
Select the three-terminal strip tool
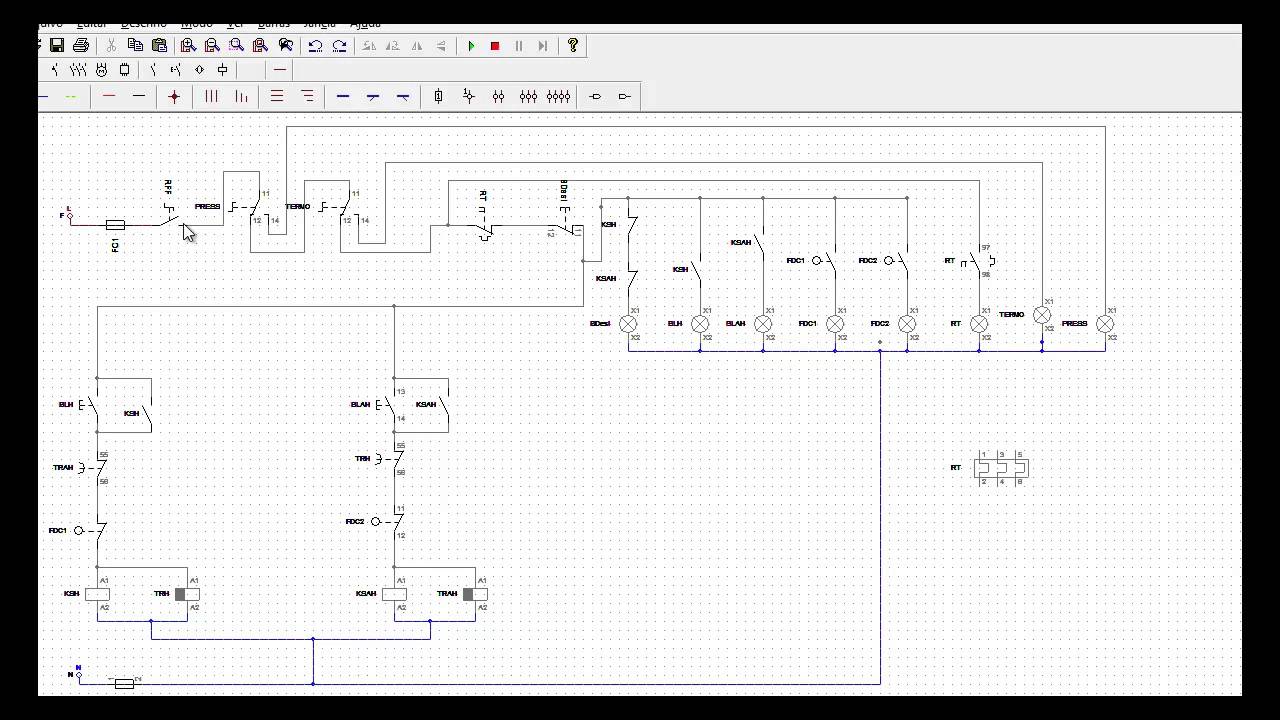point(528,96)
